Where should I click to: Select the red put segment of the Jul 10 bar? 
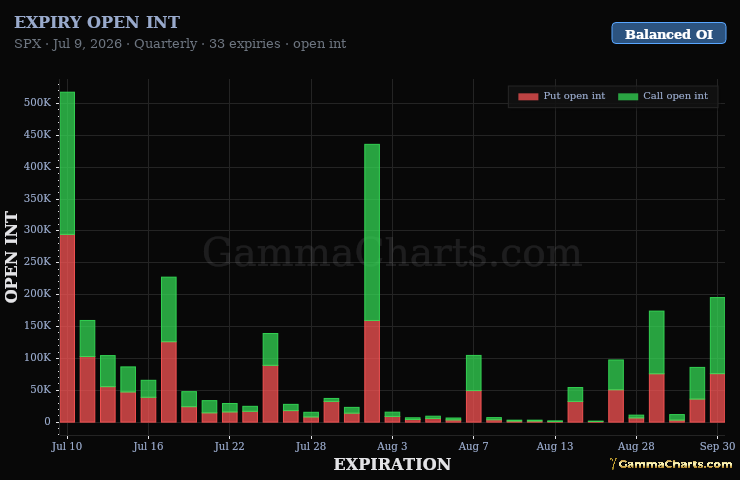pyautogui.click(x=67, y=328)
